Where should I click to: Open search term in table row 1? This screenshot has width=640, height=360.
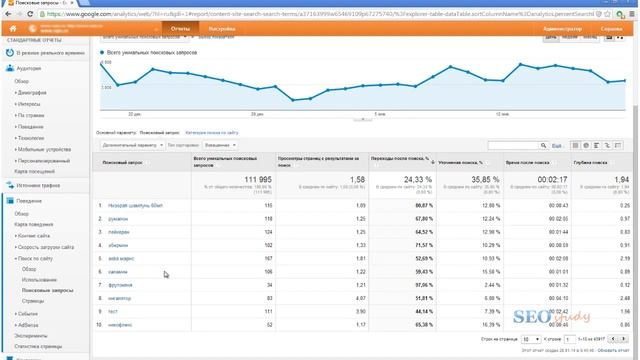[x=136, y=206]
